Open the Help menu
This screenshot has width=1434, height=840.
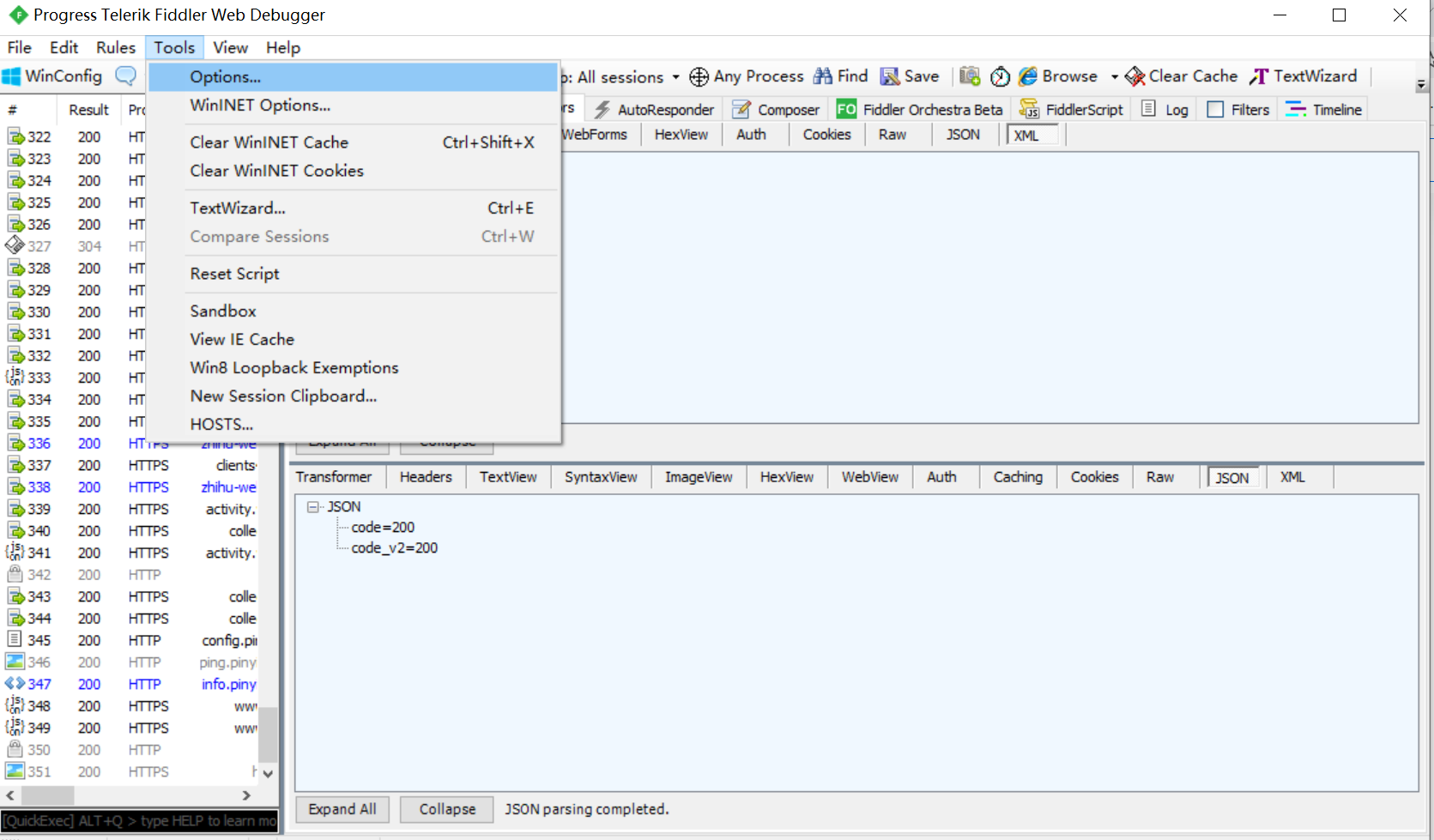click(283, 48)
